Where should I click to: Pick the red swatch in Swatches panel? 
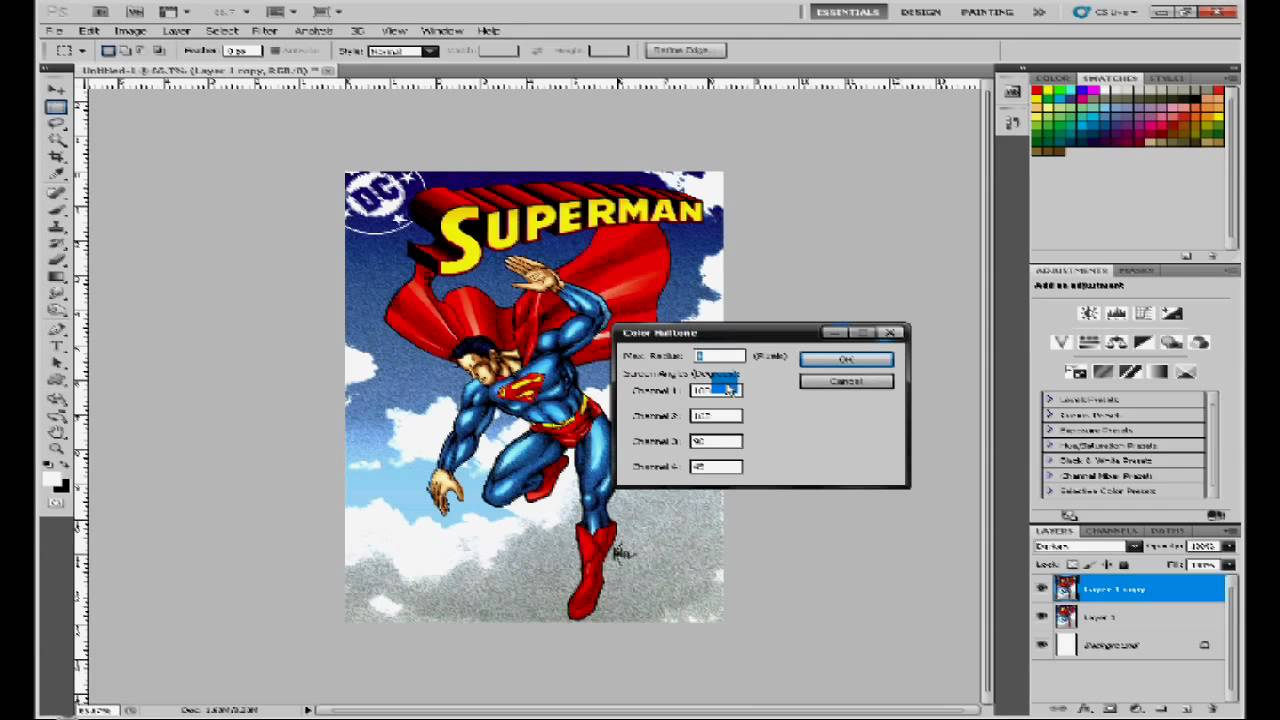click(1038, 91)
